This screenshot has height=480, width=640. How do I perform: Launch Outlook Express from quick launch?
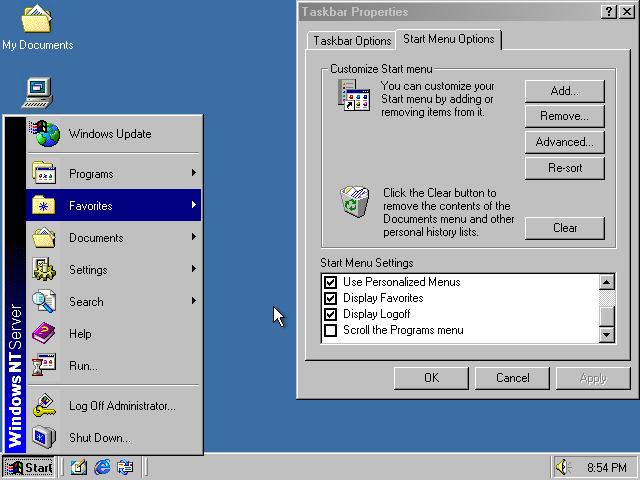click(125, 467)
